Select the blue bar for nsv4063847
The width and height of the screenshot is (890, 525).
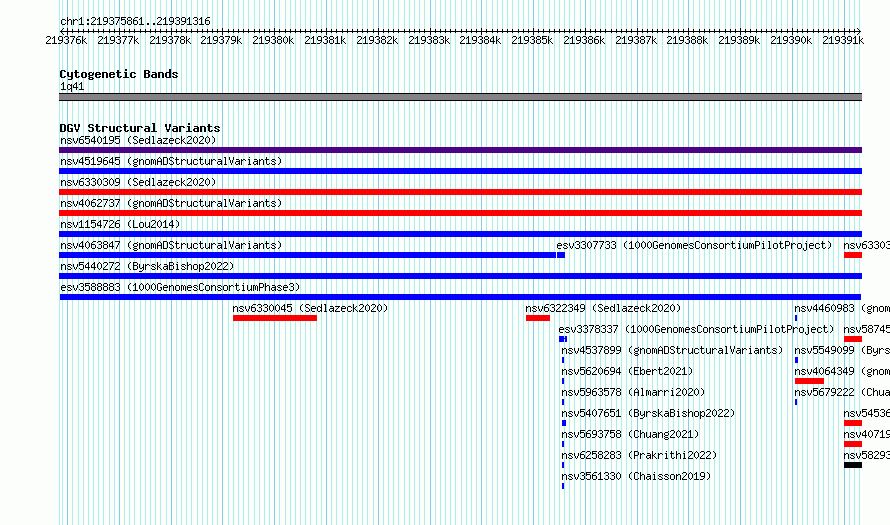308,255
